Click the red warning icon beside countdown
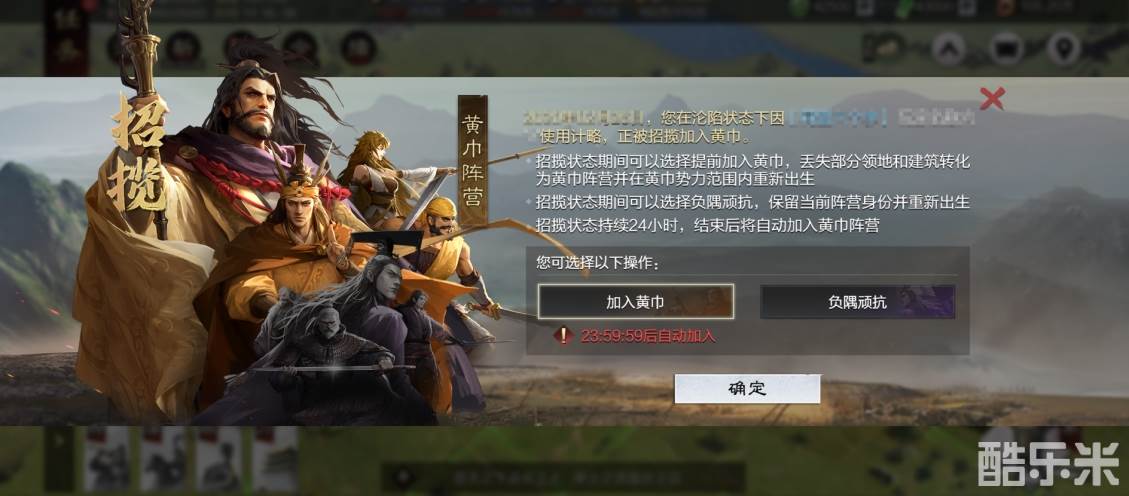This screenshot has width=1129, height=496. pyautogui.click(x=563, y=335)
